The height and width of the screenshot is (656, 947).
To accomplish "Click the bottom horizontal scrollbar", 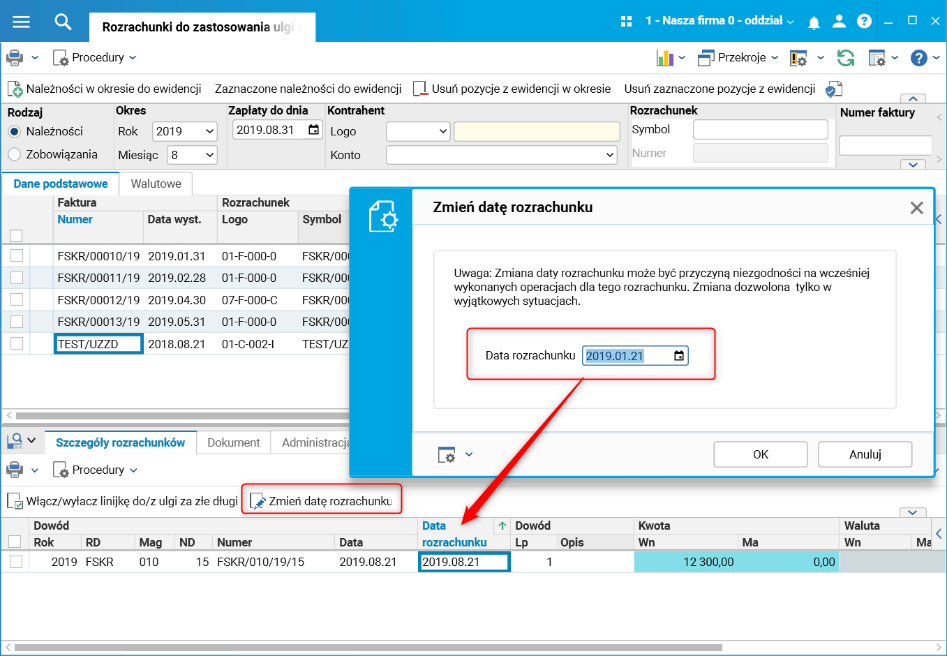I will coord(368,648).
